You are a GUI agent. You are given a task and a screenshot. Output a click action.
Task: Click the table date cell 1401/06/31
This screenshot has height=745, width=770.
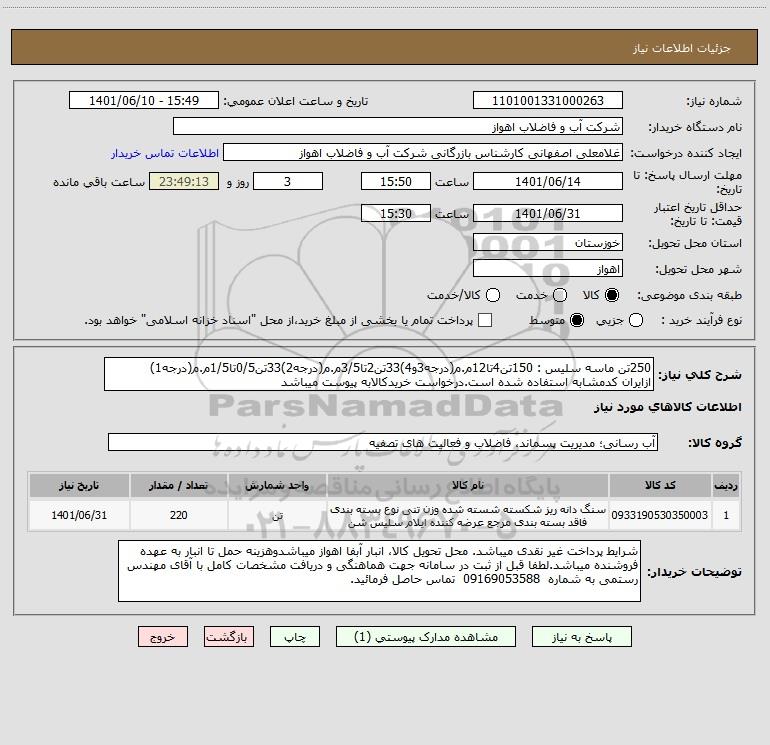coord(79,515)
